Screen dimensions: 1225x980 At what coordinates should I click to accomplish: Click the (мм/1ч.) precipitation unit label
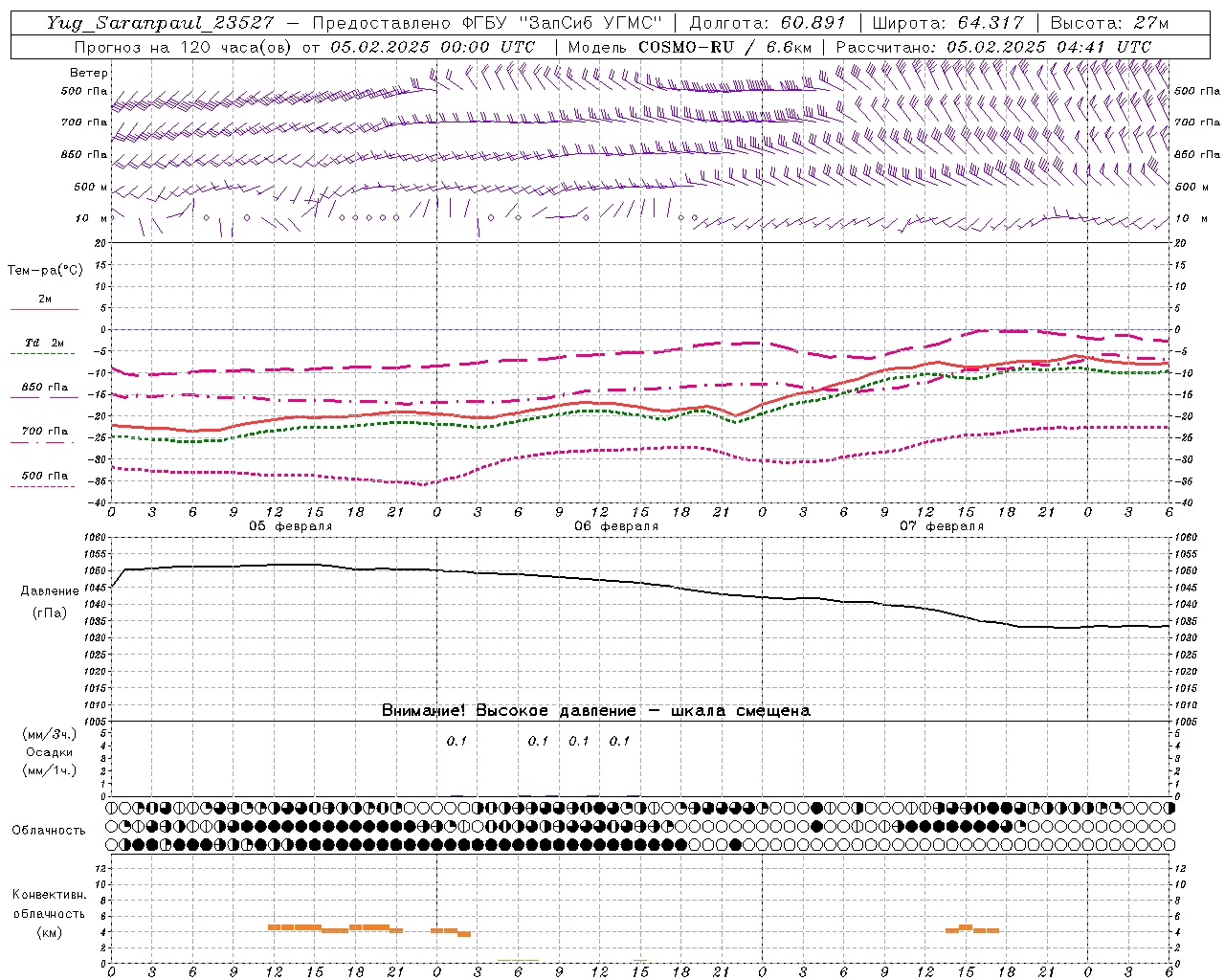[50, 770]
